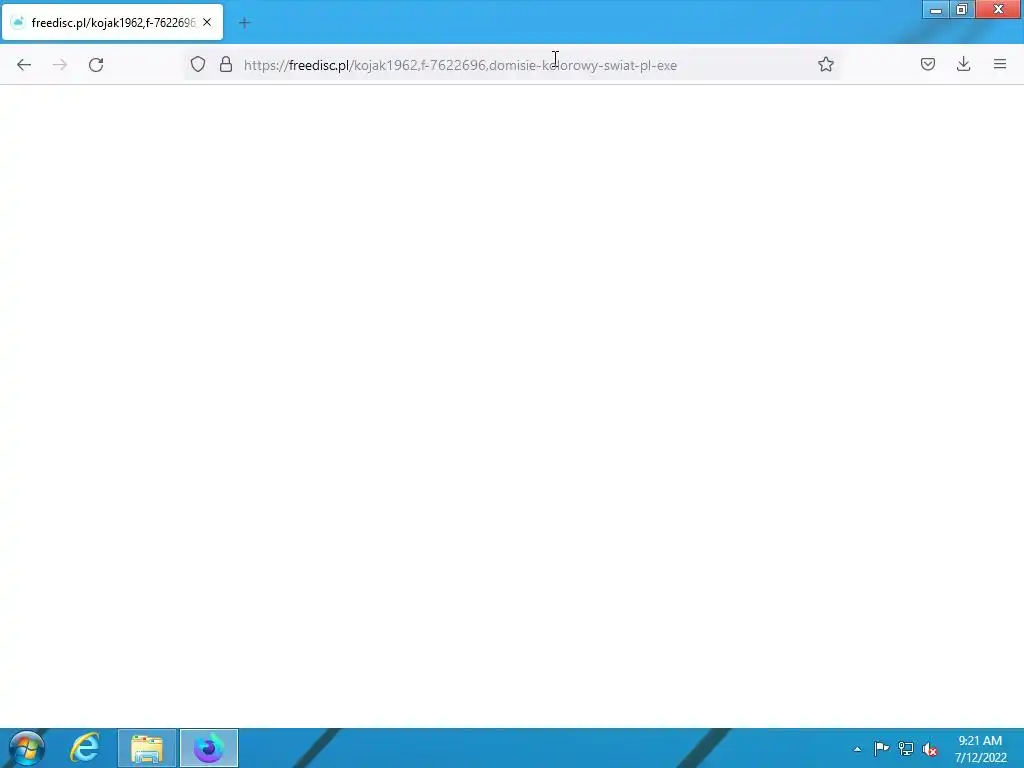
Task: Bookmark this page with the star
Action: [825, 64]
